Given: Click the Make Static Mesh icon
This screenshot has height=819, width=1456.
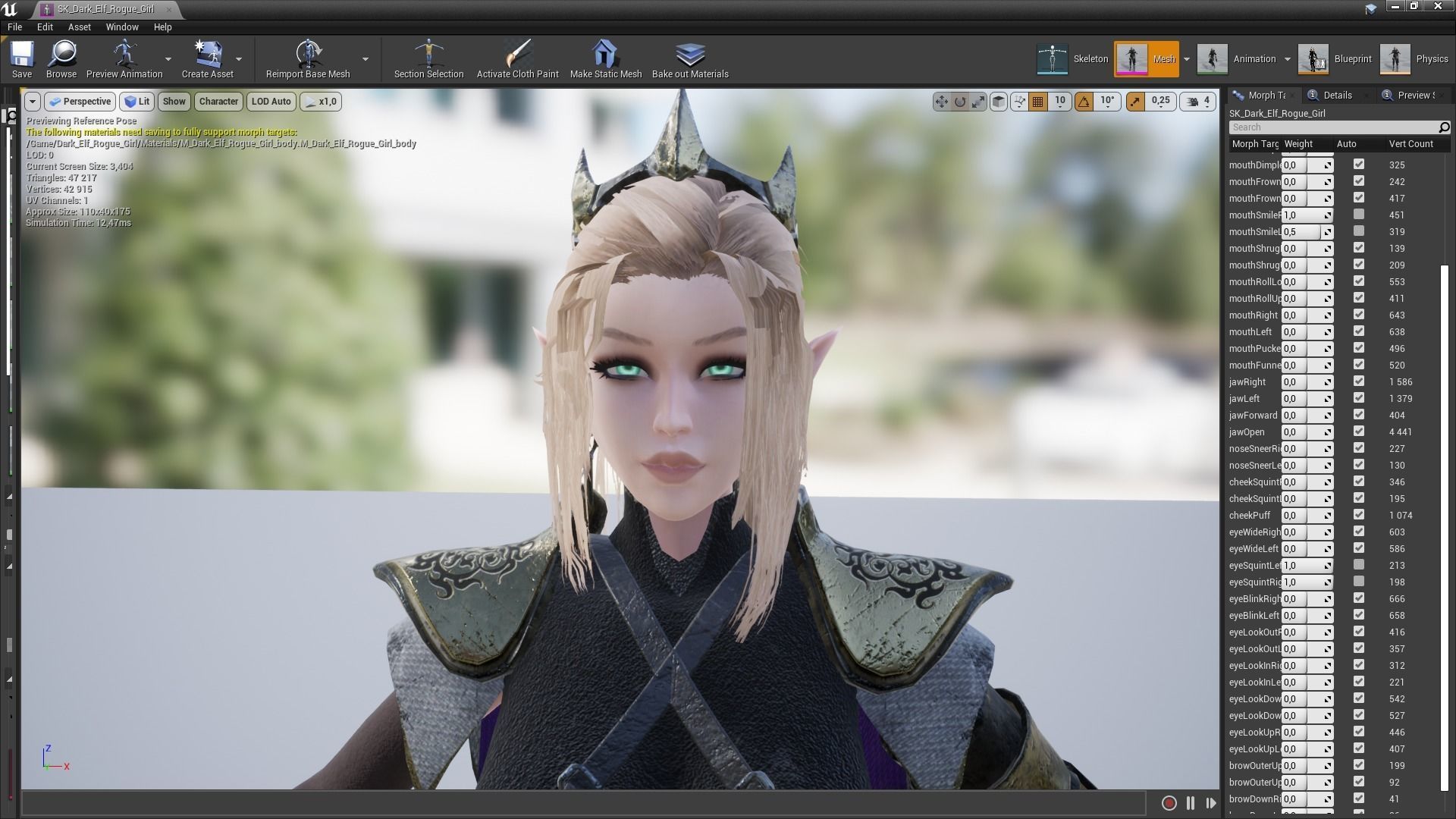Looking at the screenshot, I should [605, 58].
